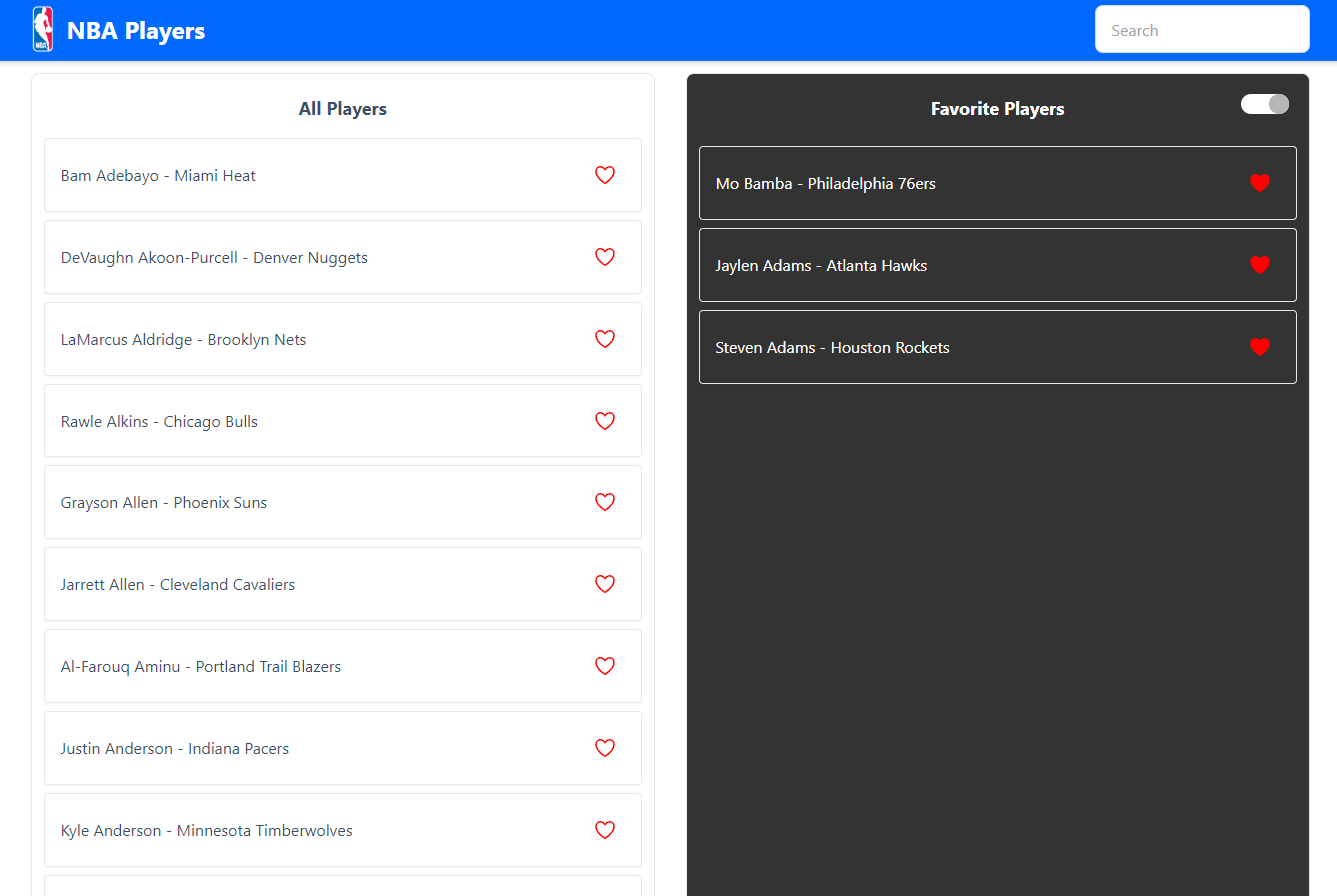Click 'Mo Bamba - Philadelphia 76ers' text
Image resolution: width=1337 pixels, height=896 pixels.
(826, 184)
